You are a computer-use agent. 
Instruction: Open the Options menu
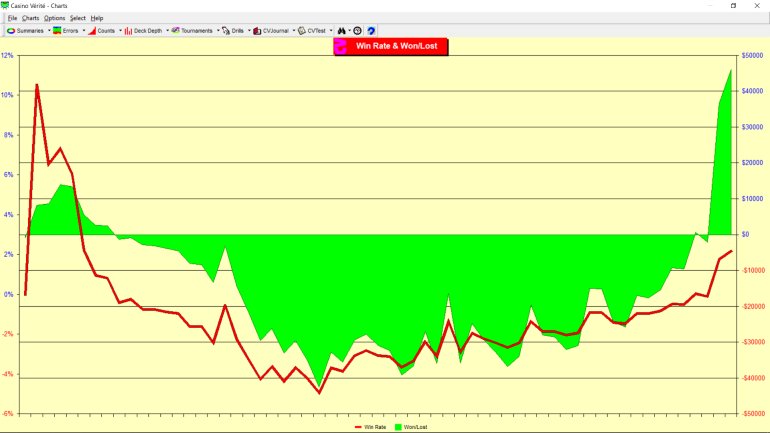[x=54, y=18]
